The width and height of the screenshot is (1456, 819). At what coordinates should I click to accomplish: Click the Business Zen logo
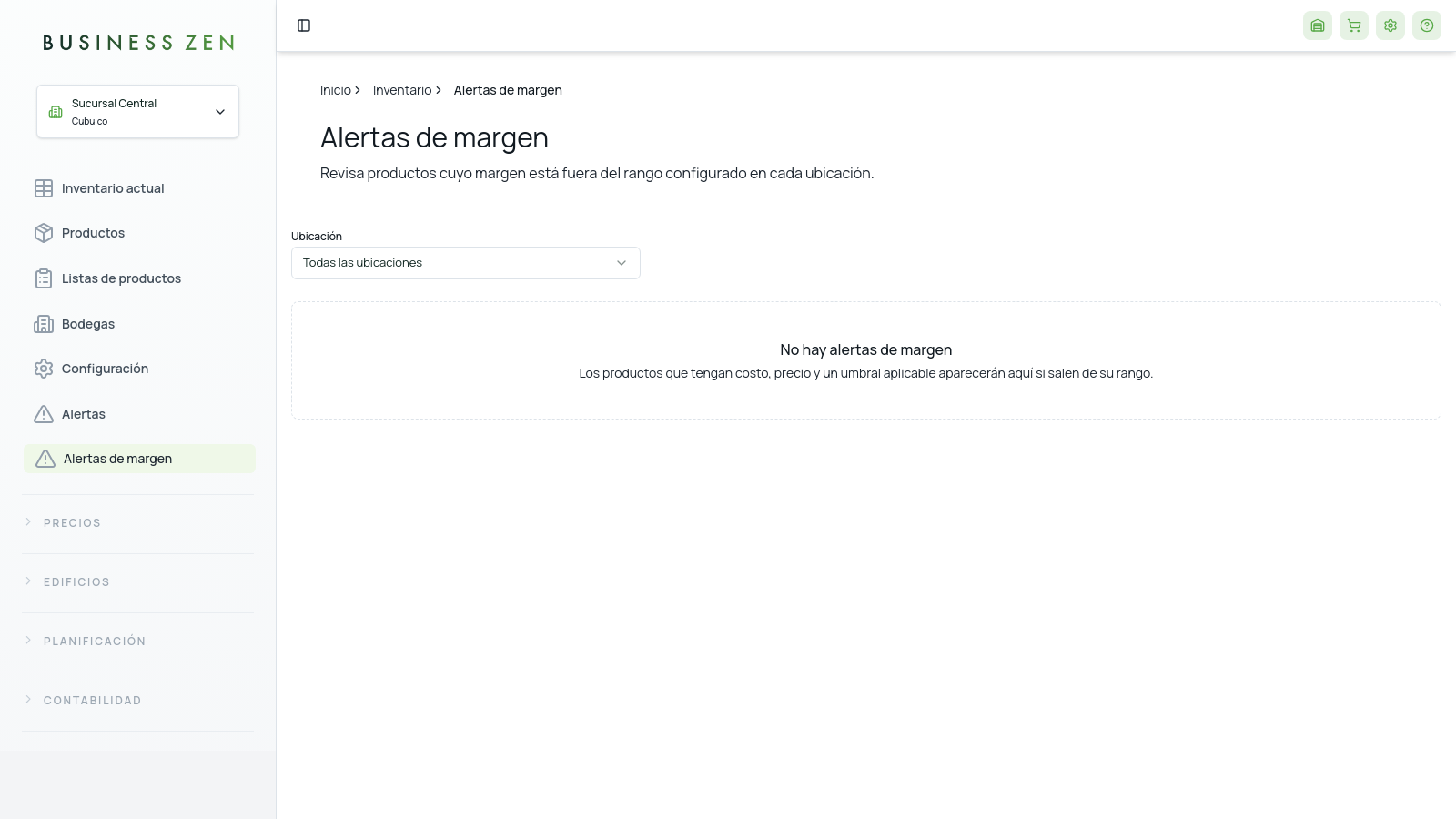click(138, 43)
